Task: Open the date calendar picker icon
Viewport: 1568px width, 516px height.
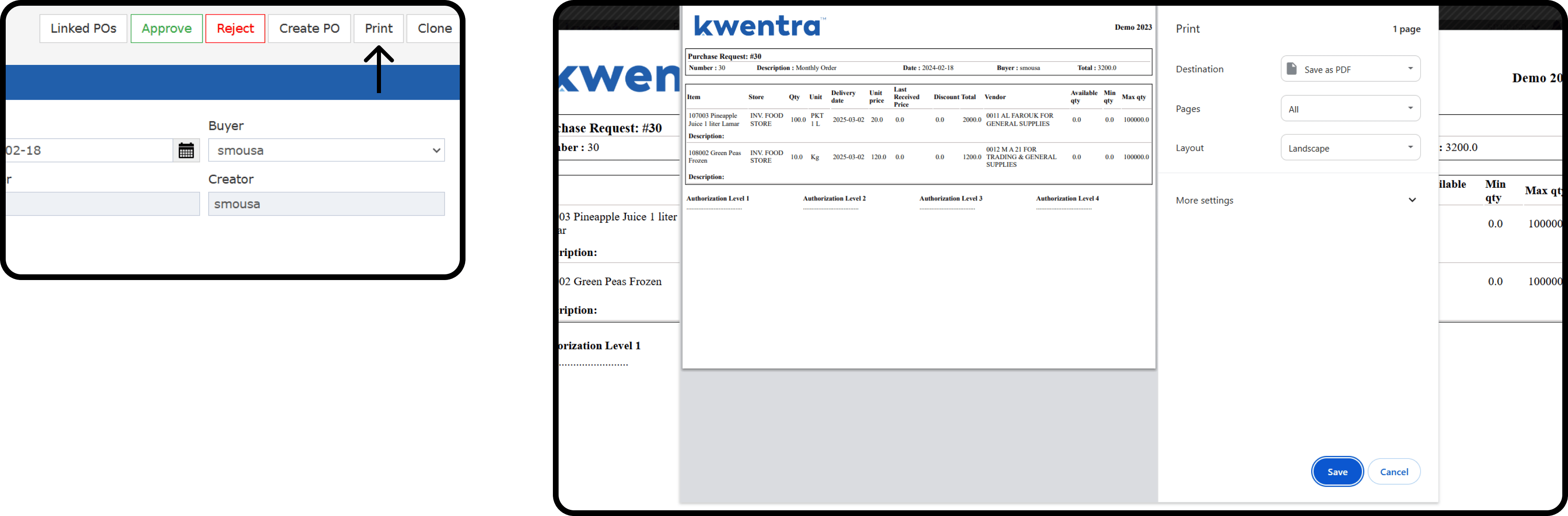Action: (x=186, y=150)
